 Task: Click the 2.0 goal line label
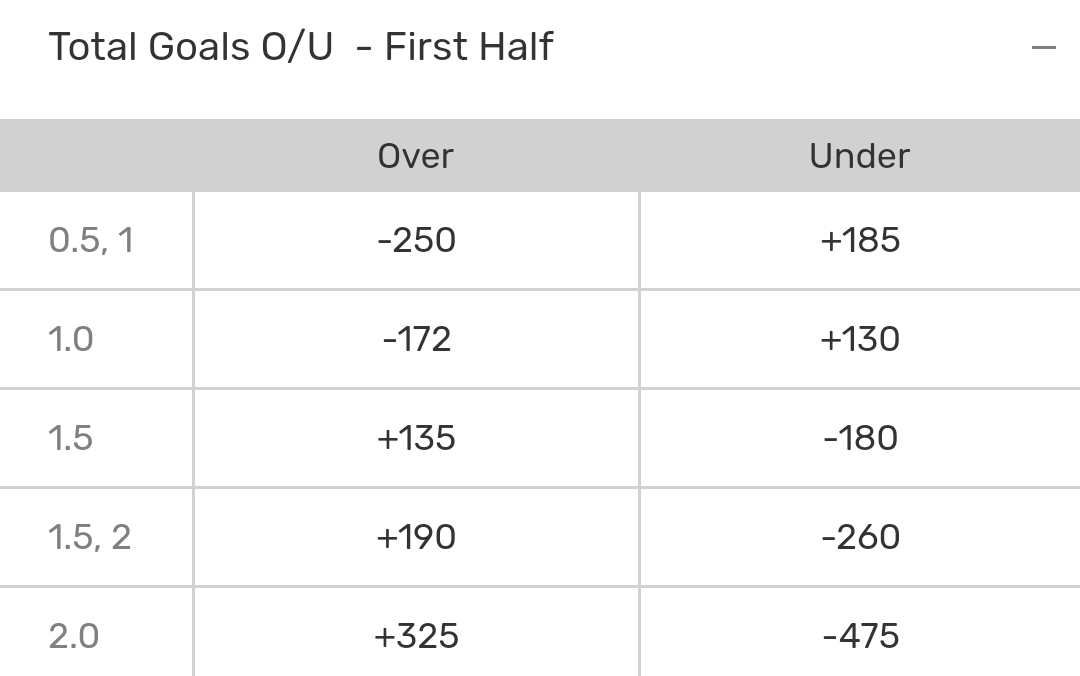(x=74, y=636)
